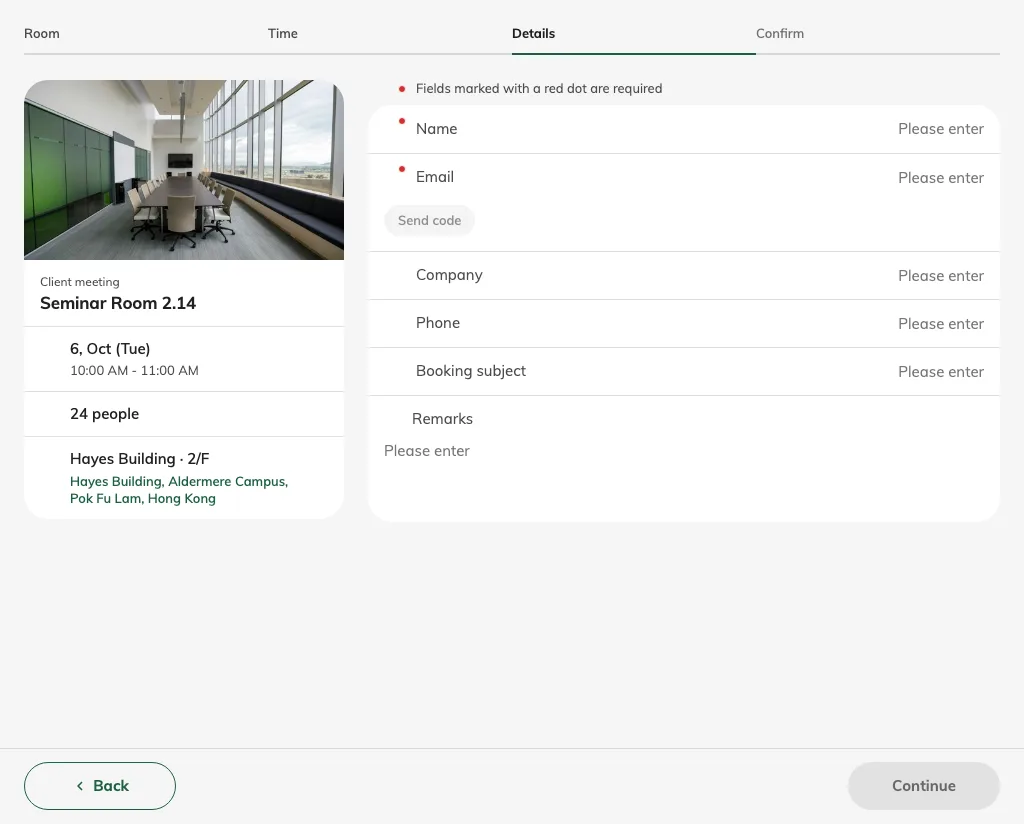The height and width of the screenshot is (824, 1024).
Task: Click the 'Seminar Room 2.14' title
Action: coord(118,303)
